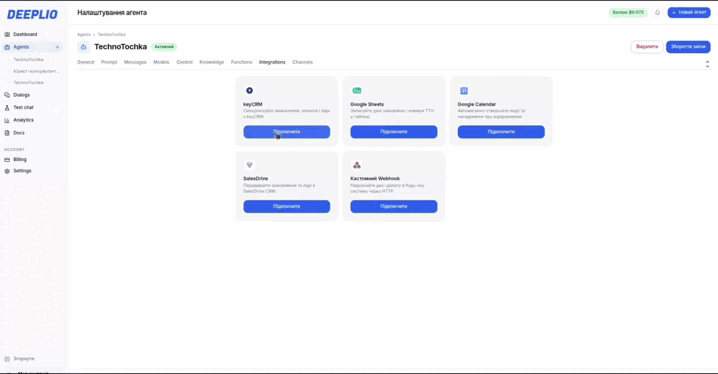Open the Test chat flask icon

(7, 108)
